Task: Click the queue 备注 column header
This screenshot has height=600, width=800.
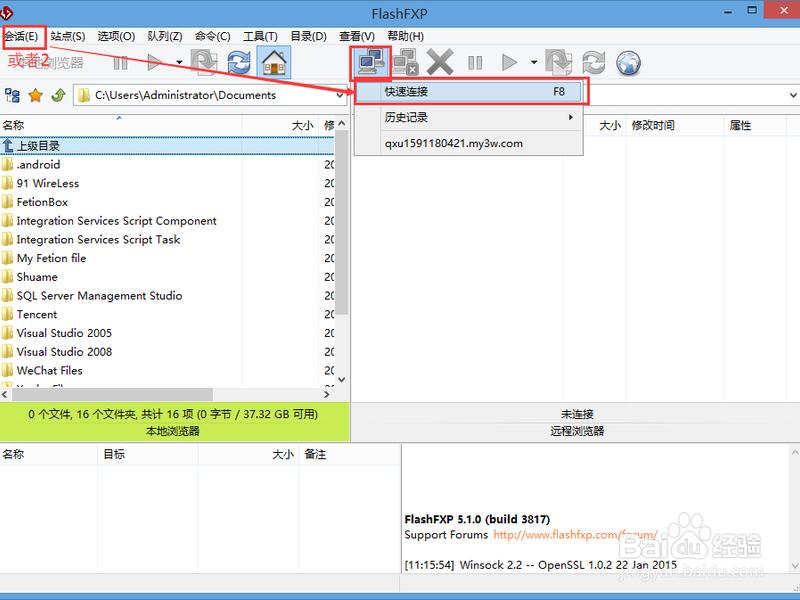Action: 349,454
